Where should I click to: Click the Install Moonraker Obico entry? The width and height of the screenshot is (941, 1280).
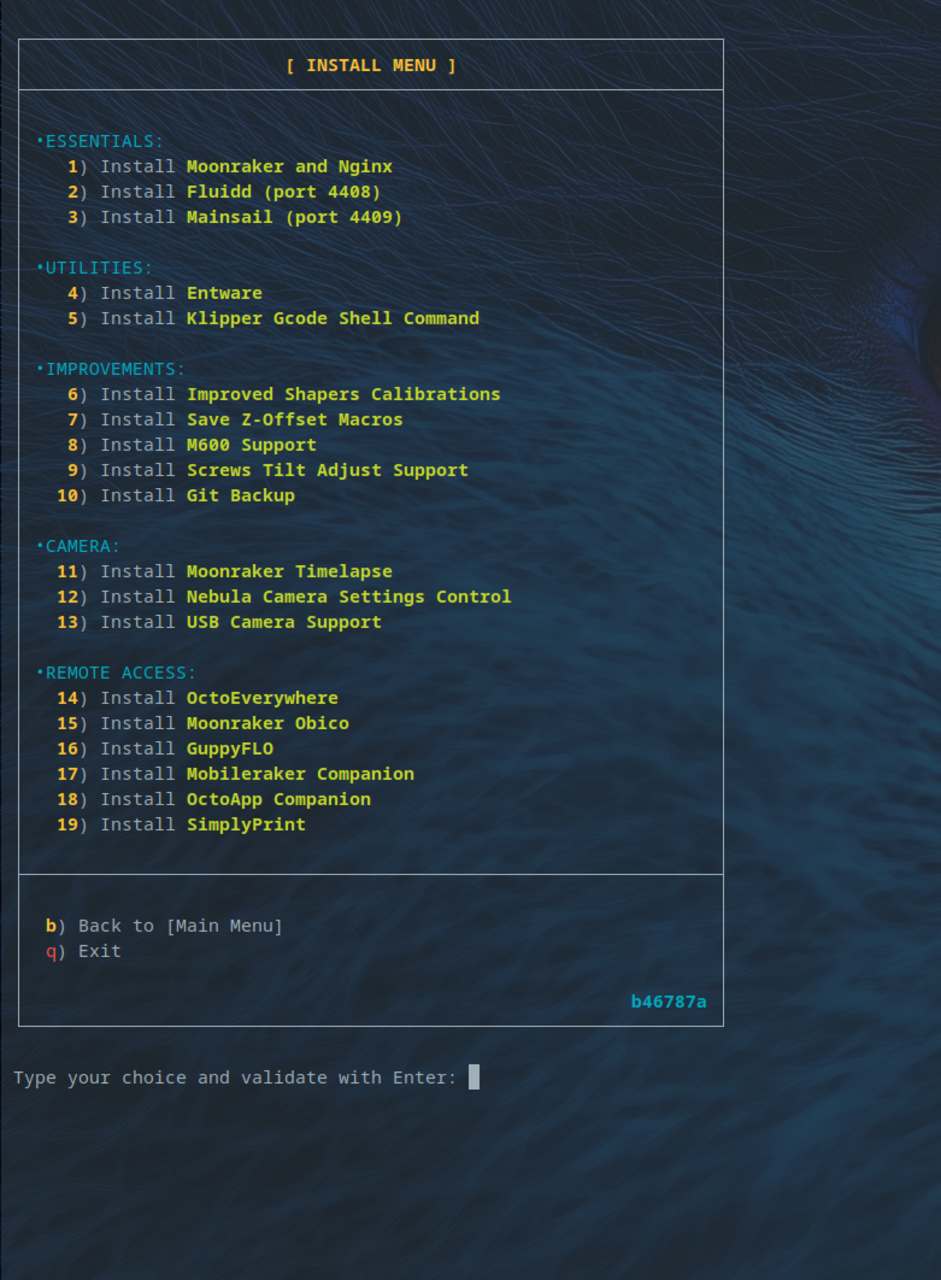(203, 723)
